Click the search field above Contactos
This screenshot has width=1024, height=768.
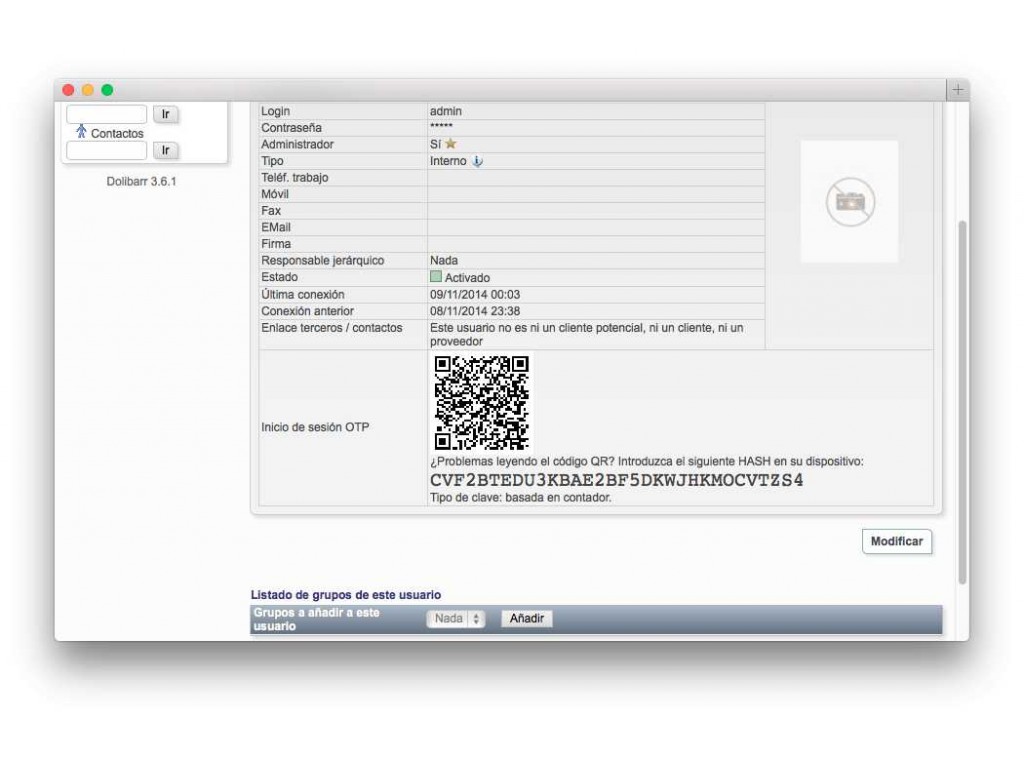tap(106, 114)
